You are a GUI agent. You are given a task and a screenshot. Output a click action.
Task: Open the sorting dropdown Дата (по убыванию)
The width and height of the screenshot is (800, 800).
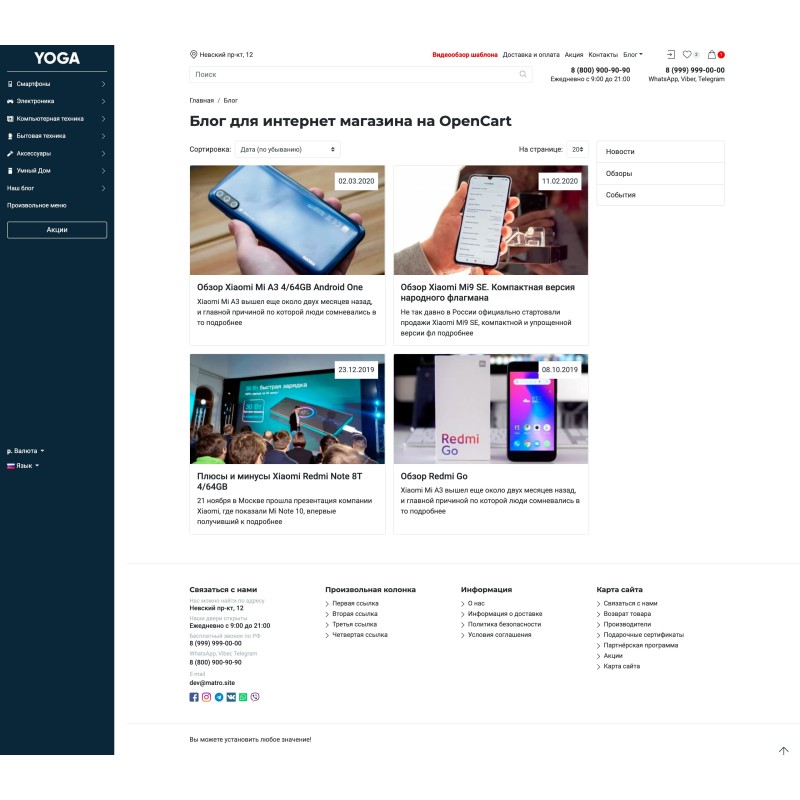285,148
